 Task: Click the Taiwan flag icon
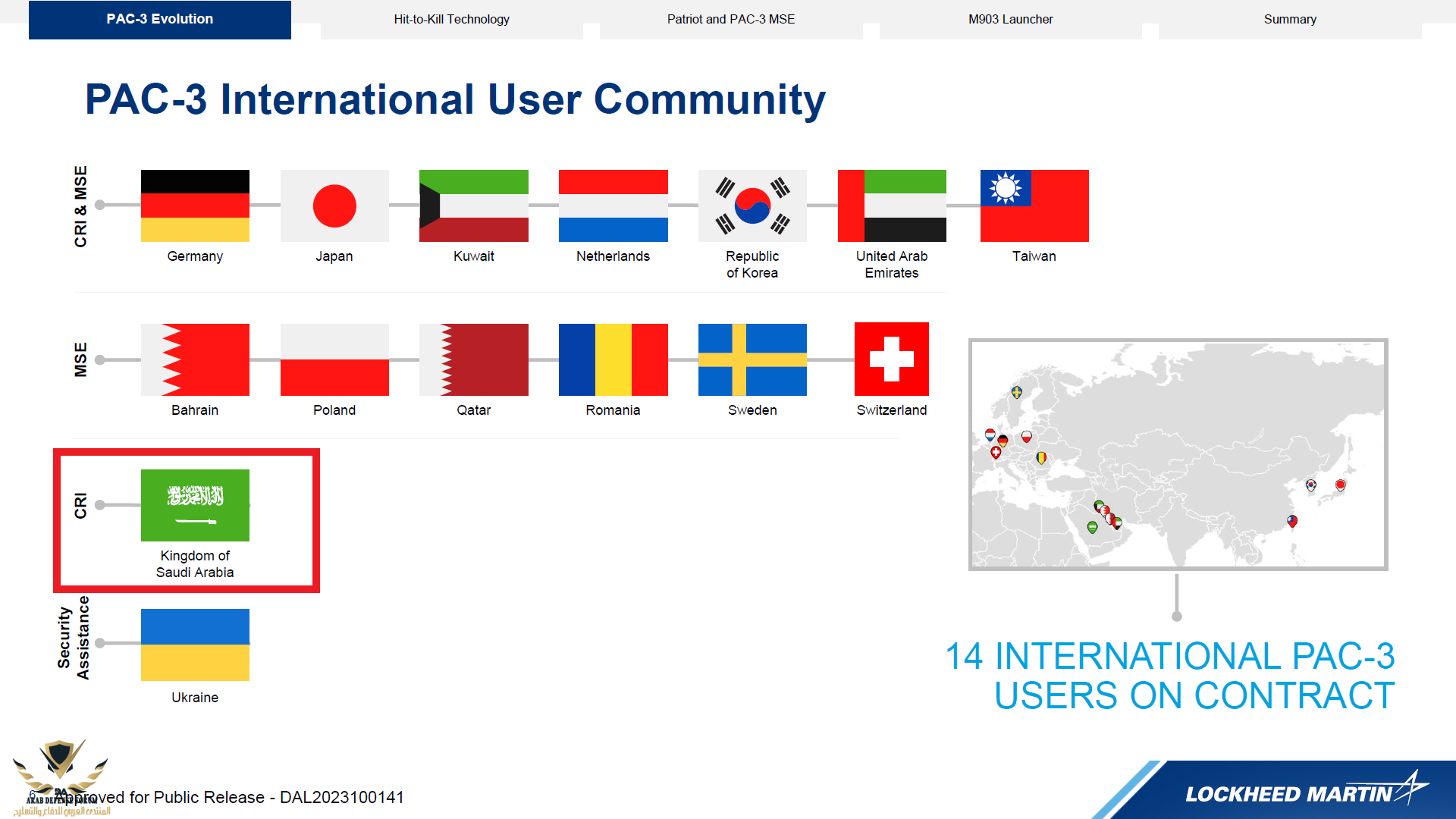(x=1034, y=206)
